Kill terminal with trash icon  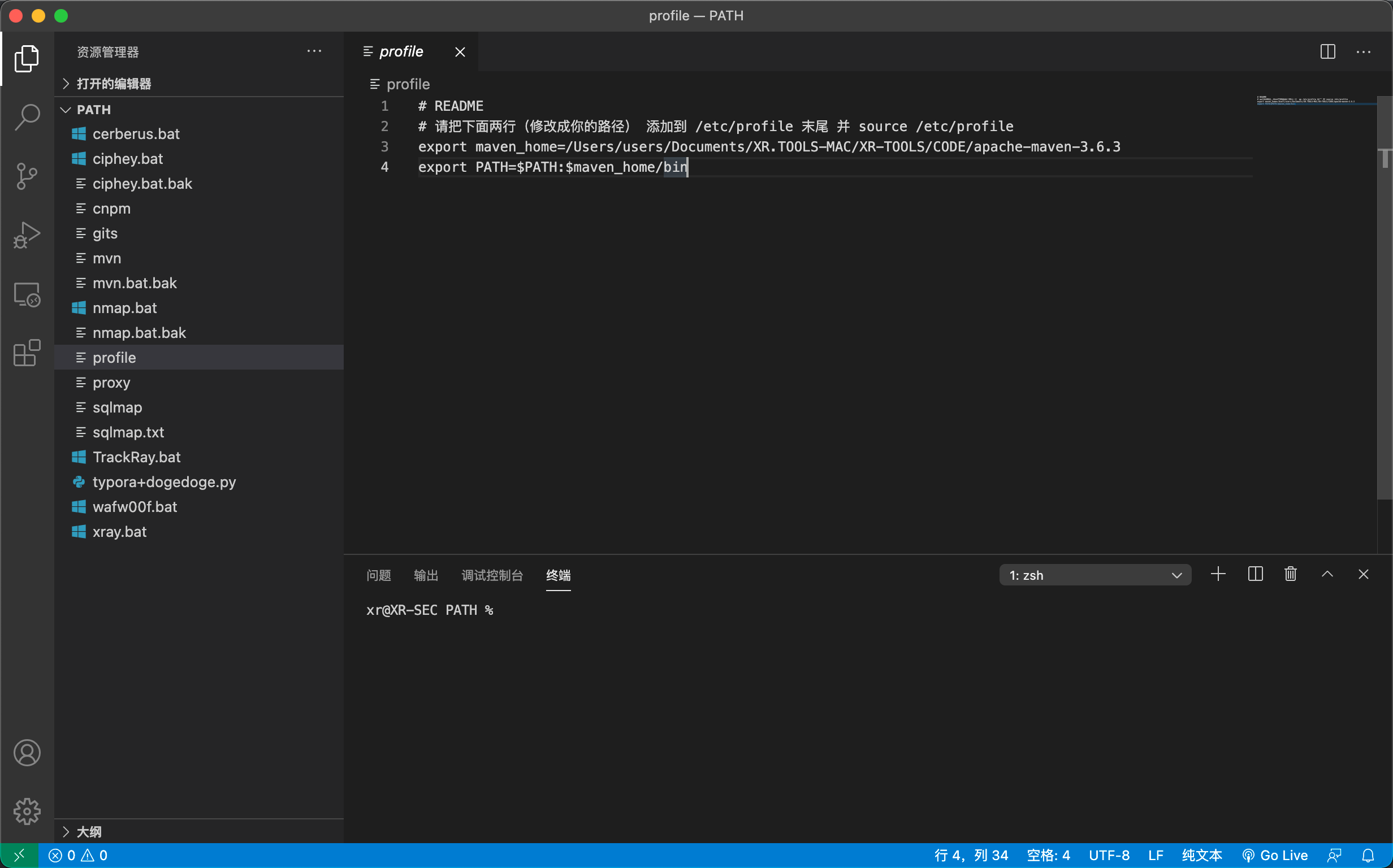pyautogui.click(x=1290, y=574)
